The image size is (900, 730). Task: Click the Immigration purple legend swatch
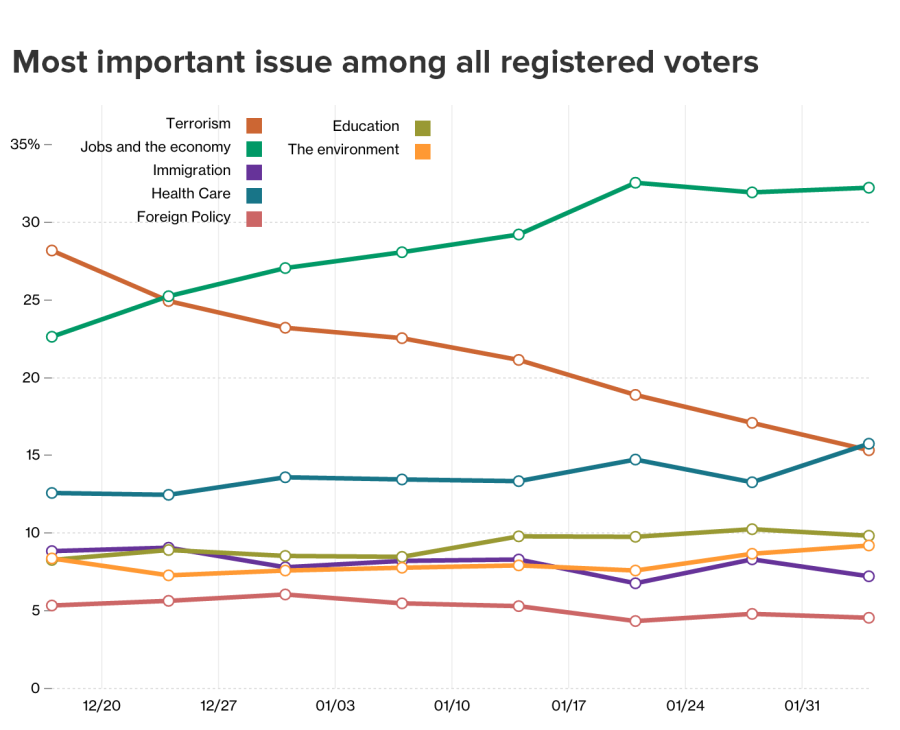(x=254, y=172)
